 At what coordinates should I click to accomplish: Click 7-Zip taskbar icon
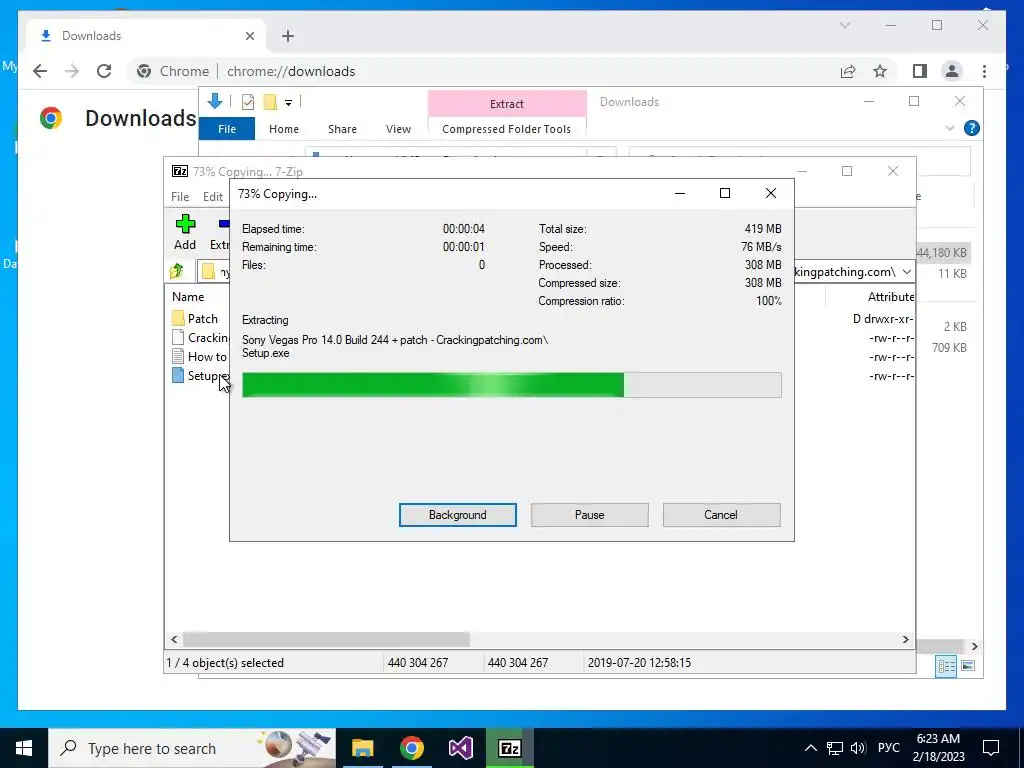(509, 748)
